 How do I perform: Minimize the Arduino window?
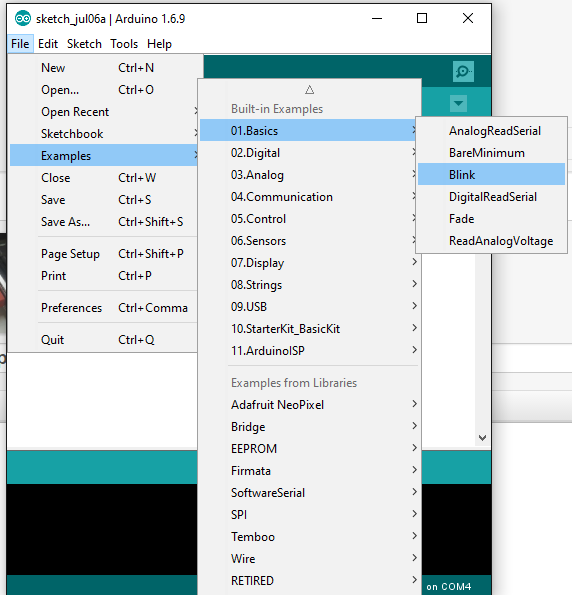pyautogui.click(x=377, y=18)
